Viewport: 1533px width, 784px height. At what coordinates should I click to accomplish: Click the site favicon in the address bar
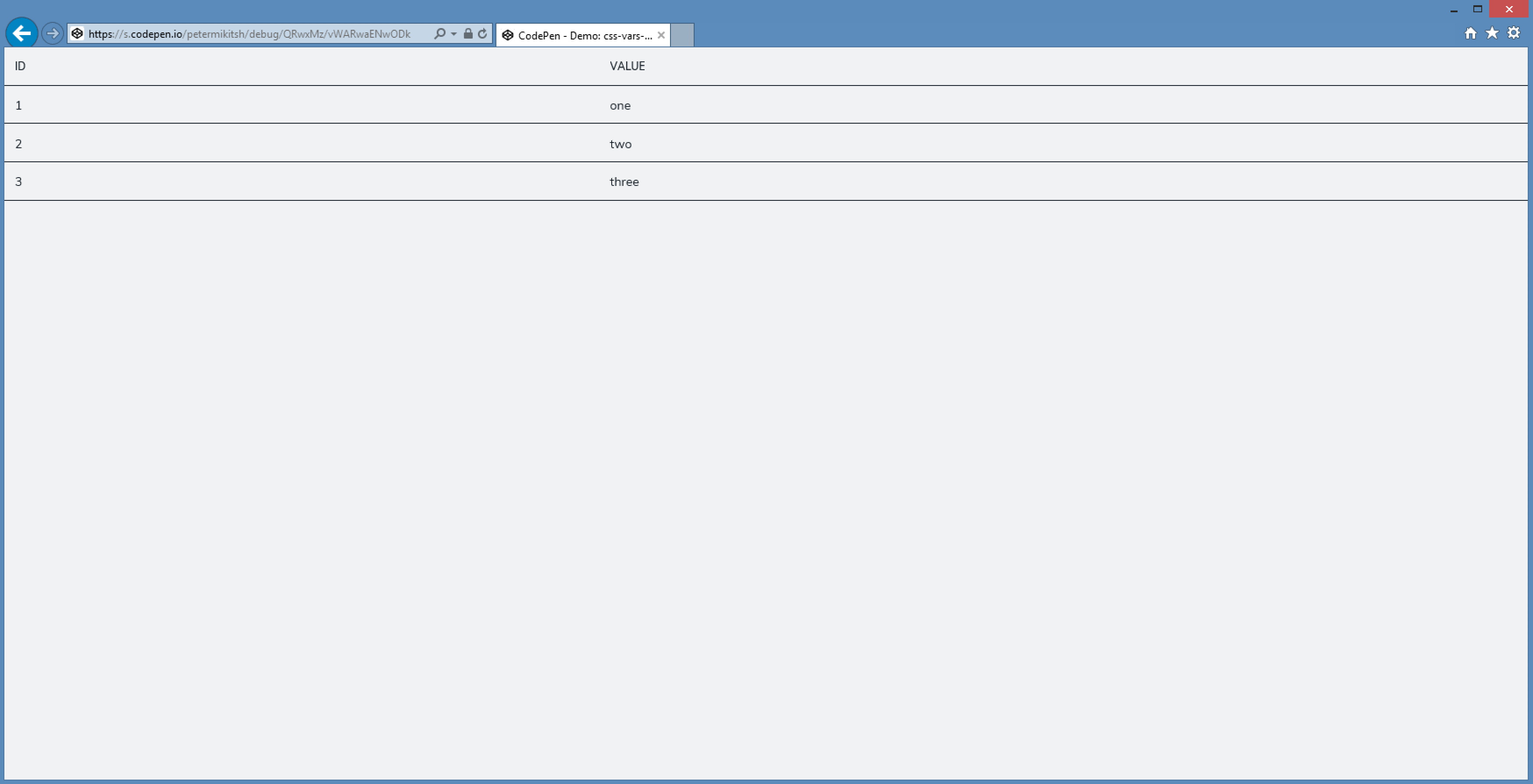77,34
